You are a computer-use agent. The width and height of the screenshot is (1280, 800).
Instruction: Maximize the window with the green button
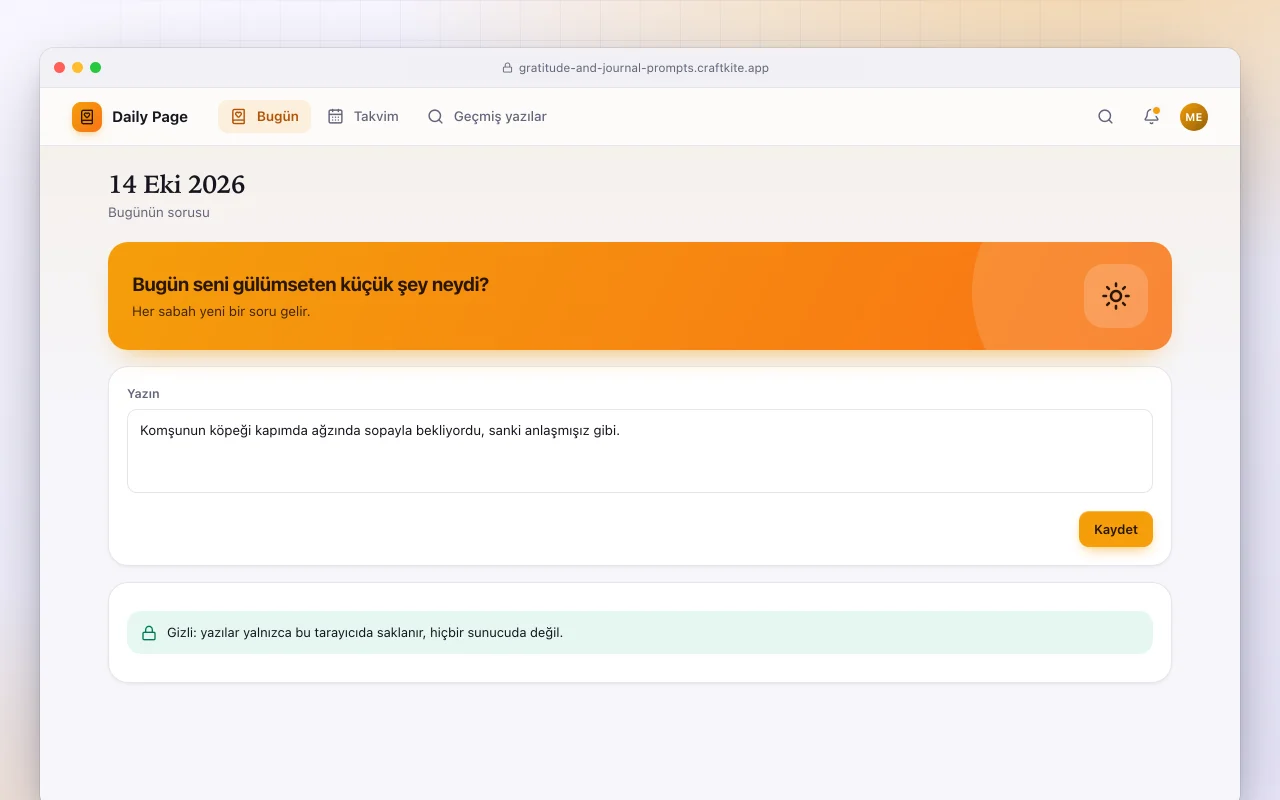[x=96, y=68]
